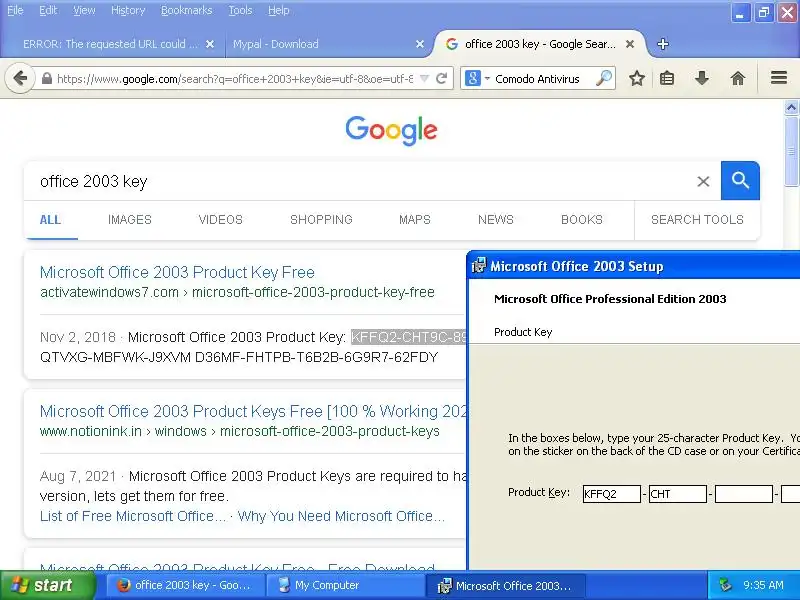Click the browser address bar URL
Image resolution: width=800 pixels, height=600 pixels.
click(235, 79)
